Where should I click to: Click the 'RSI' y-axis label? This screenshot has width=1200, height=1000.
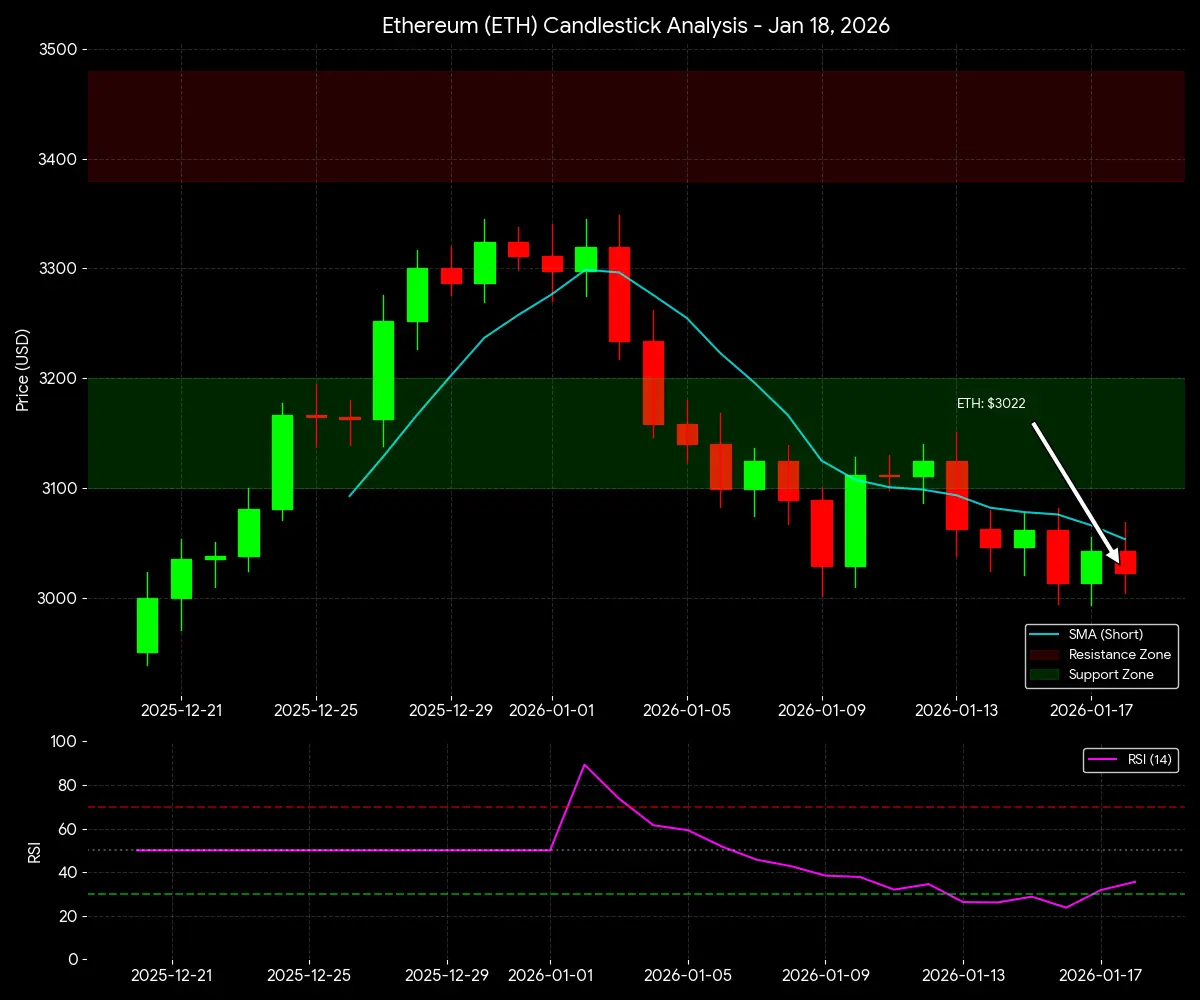point(35,850)
